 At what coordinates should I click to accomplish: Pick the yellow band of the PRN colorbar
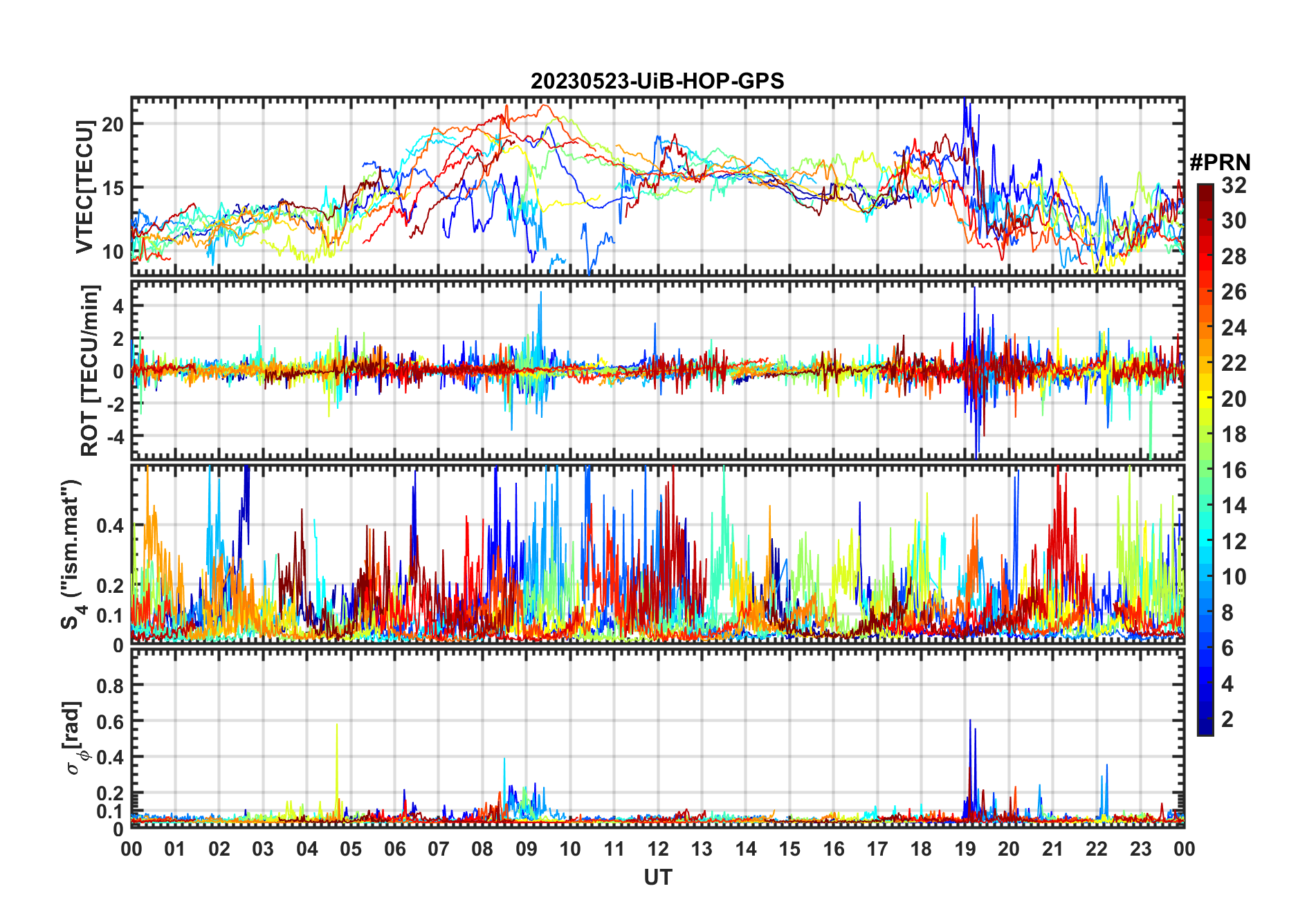pyautogui.click(x=1205, y=389)
